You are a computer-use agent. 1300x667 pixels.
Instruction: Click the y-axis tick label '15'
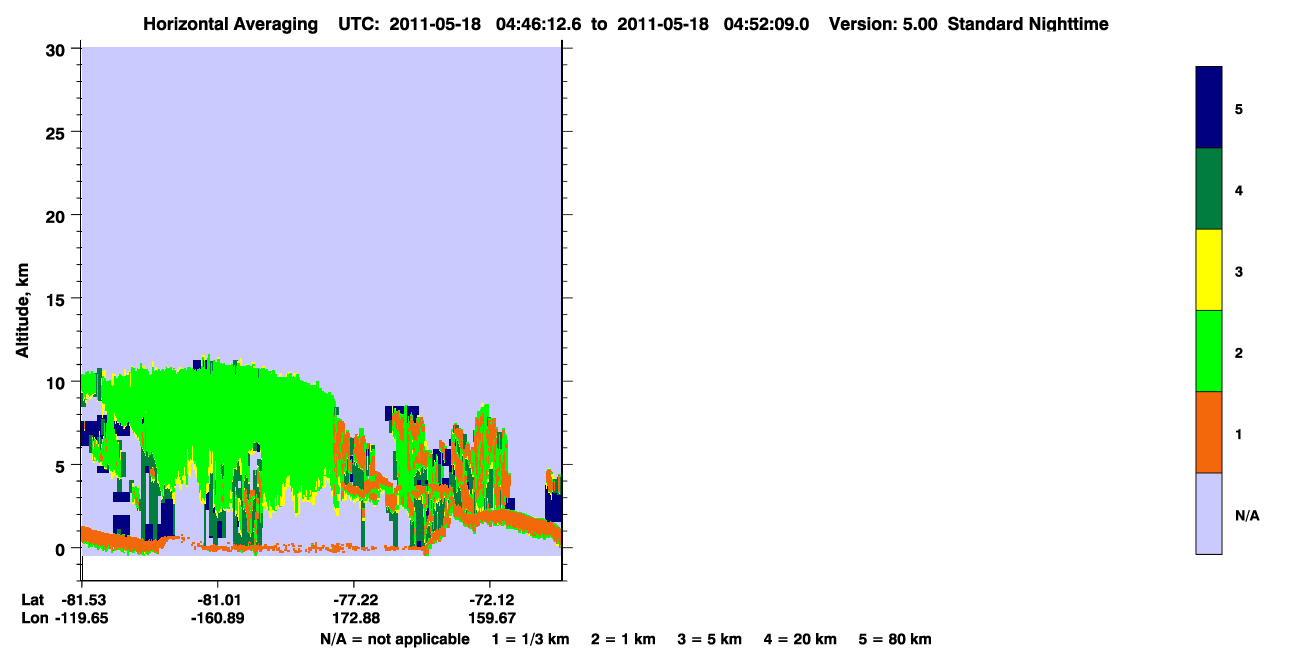pos(57,299)
